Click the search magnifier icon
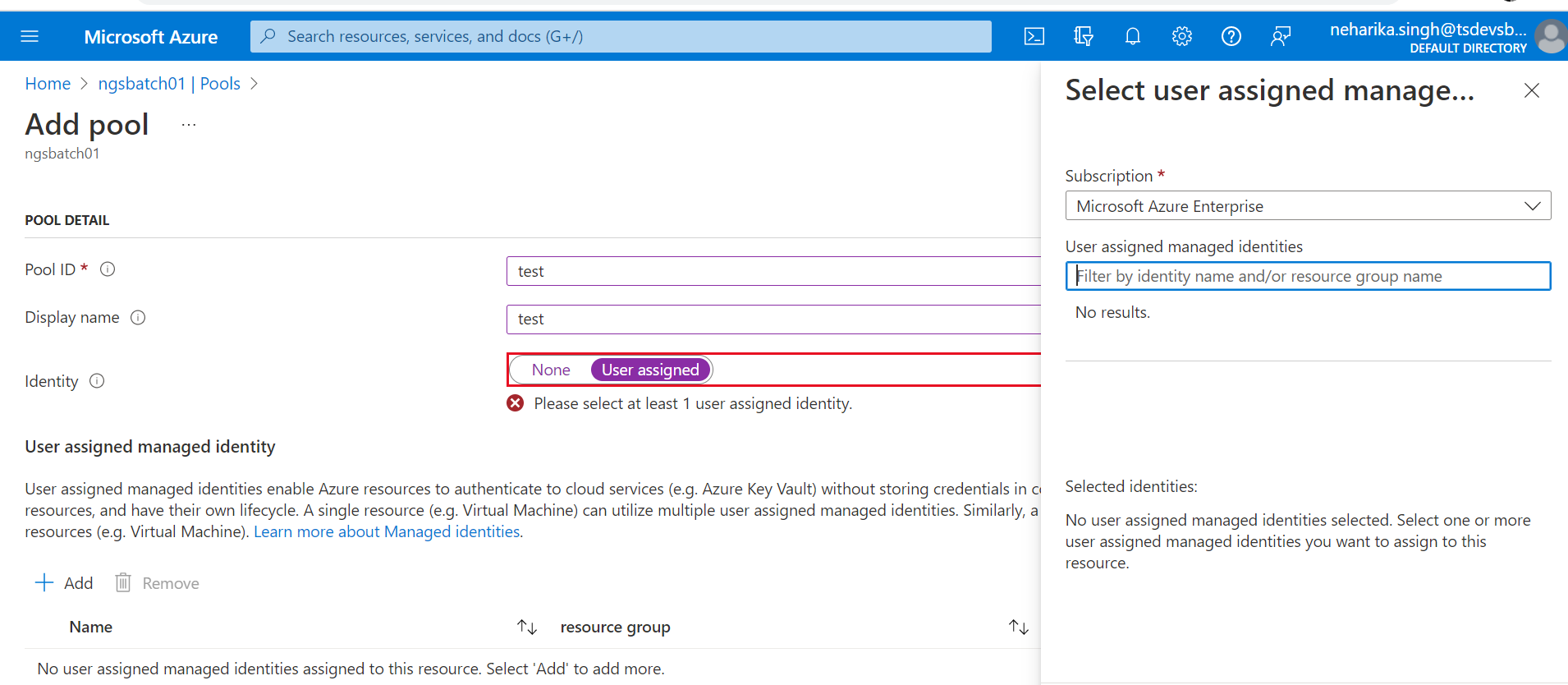Image resolution: width=1568 pixels, height=685 pixels. (x=268, y=36)
